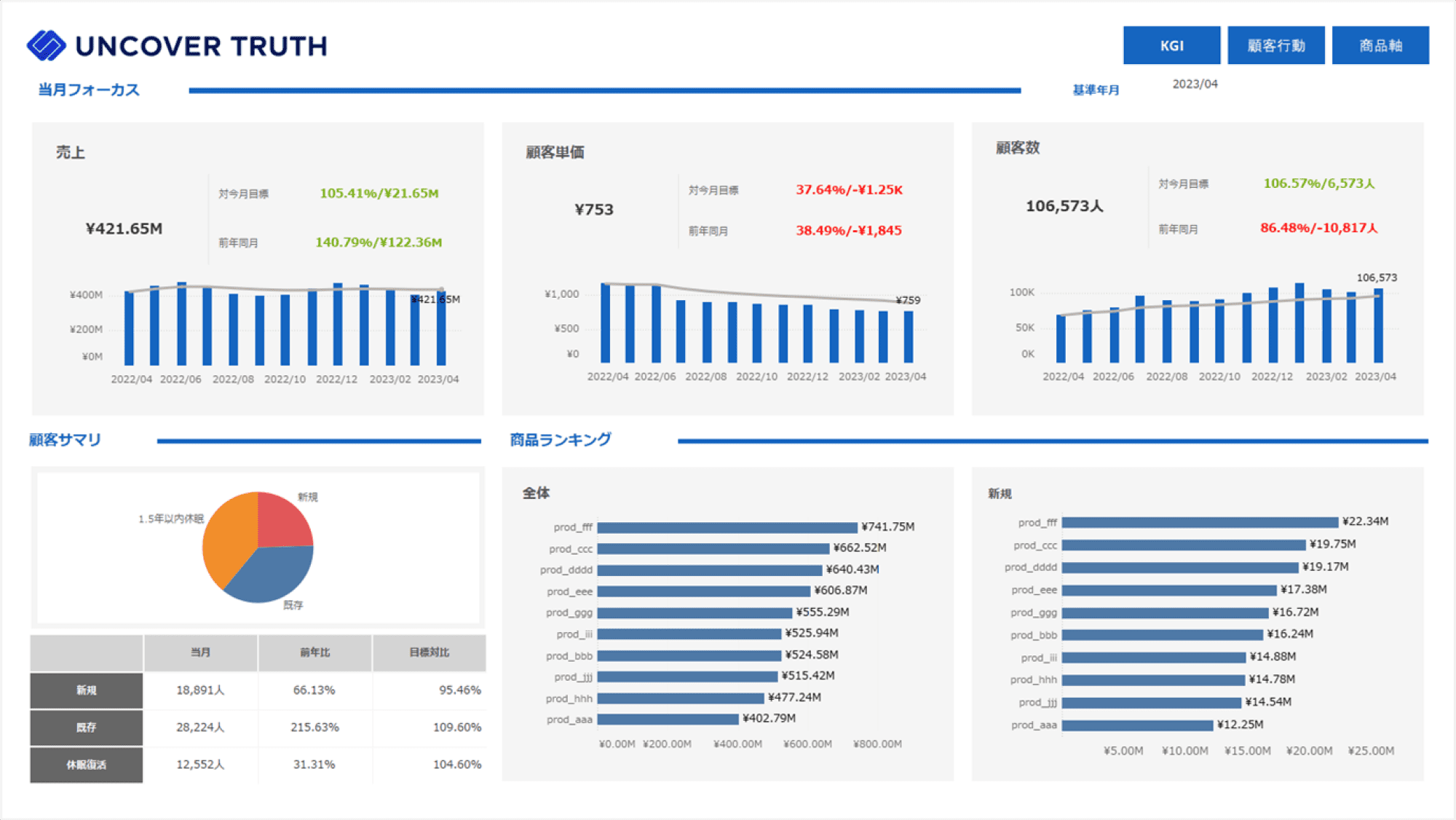
Task: Select 37.64%/-¥1.25K target value
Action: click(x=849, y=189)
